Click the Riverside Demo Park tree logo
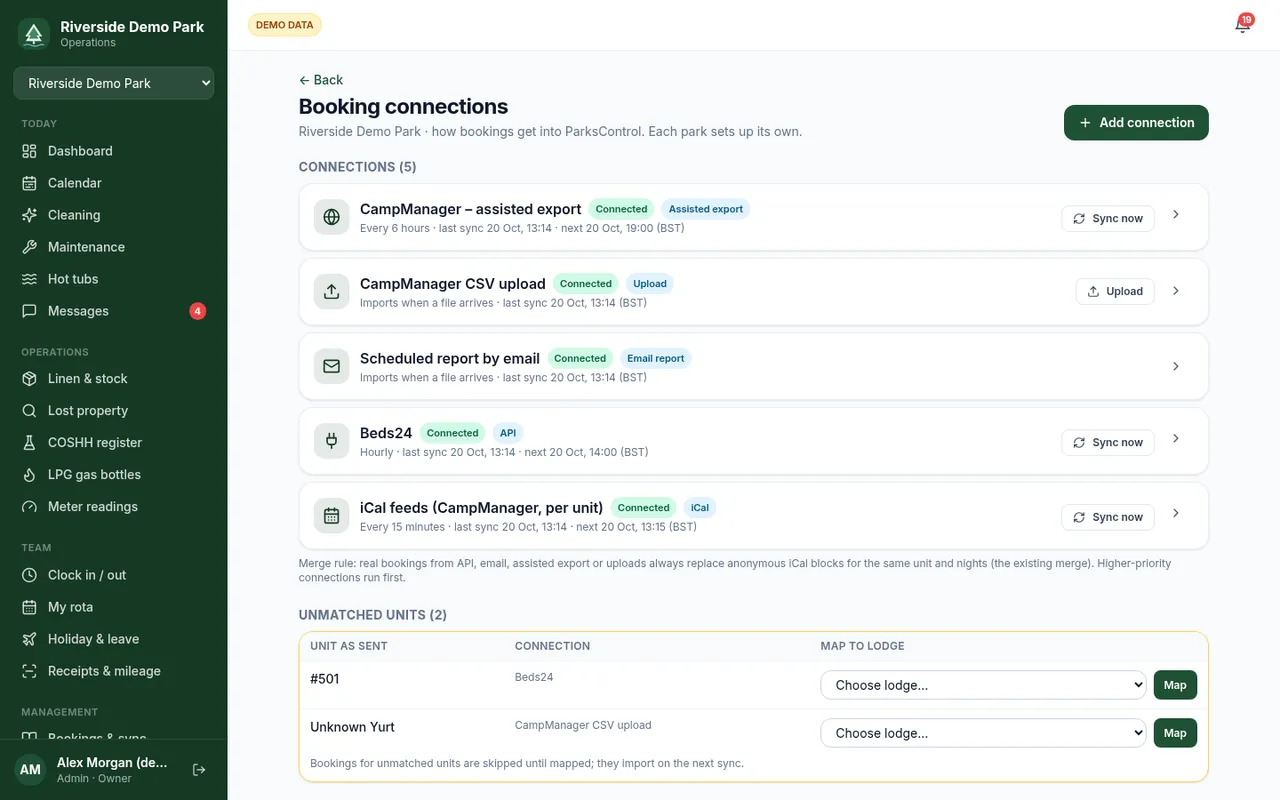 [34, 34]
